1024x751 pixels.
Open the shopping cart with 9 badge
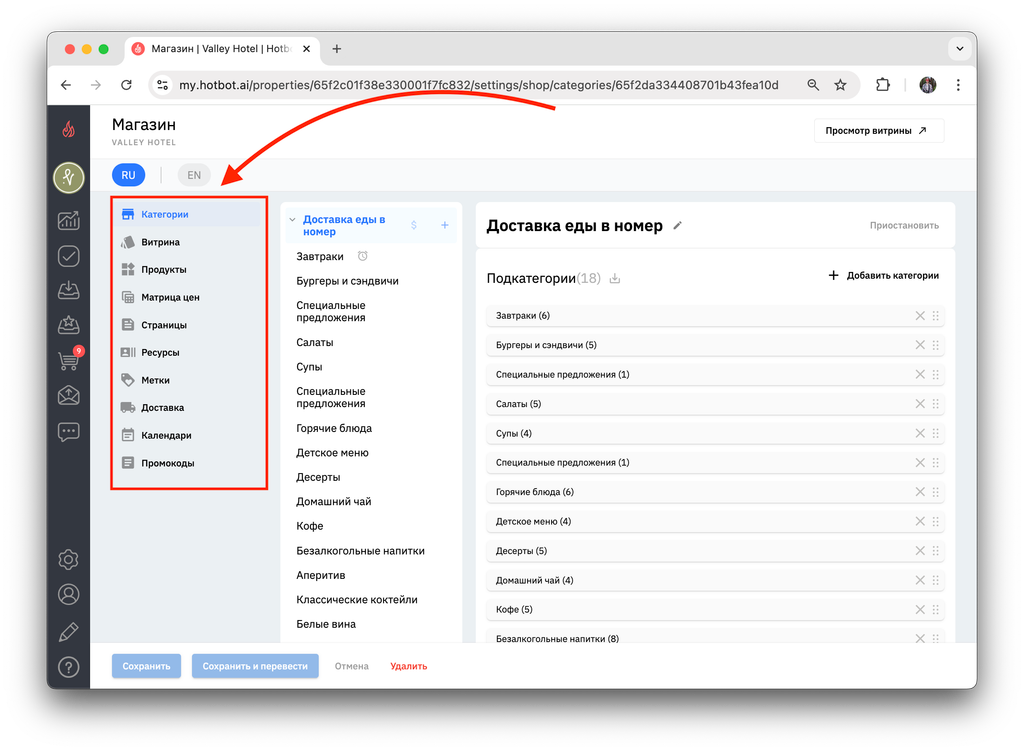coord(70,359)
